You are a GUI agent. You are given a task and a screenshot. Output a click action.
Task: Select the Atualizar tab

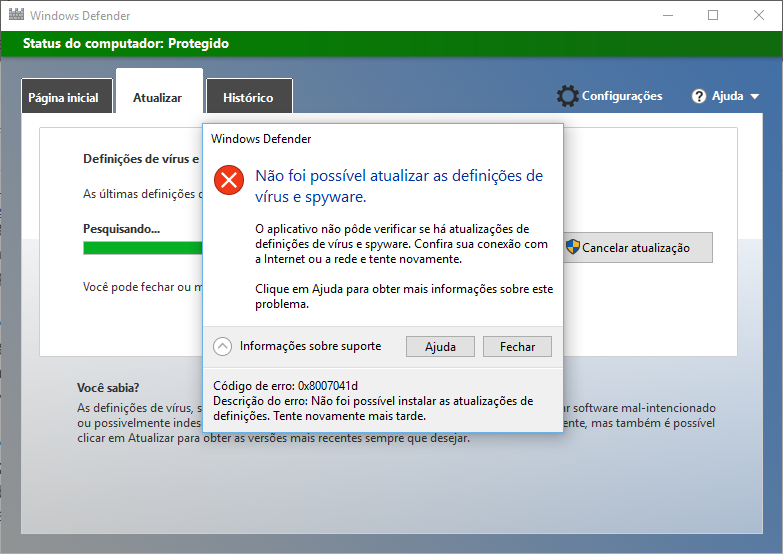[x=159, y=91]
